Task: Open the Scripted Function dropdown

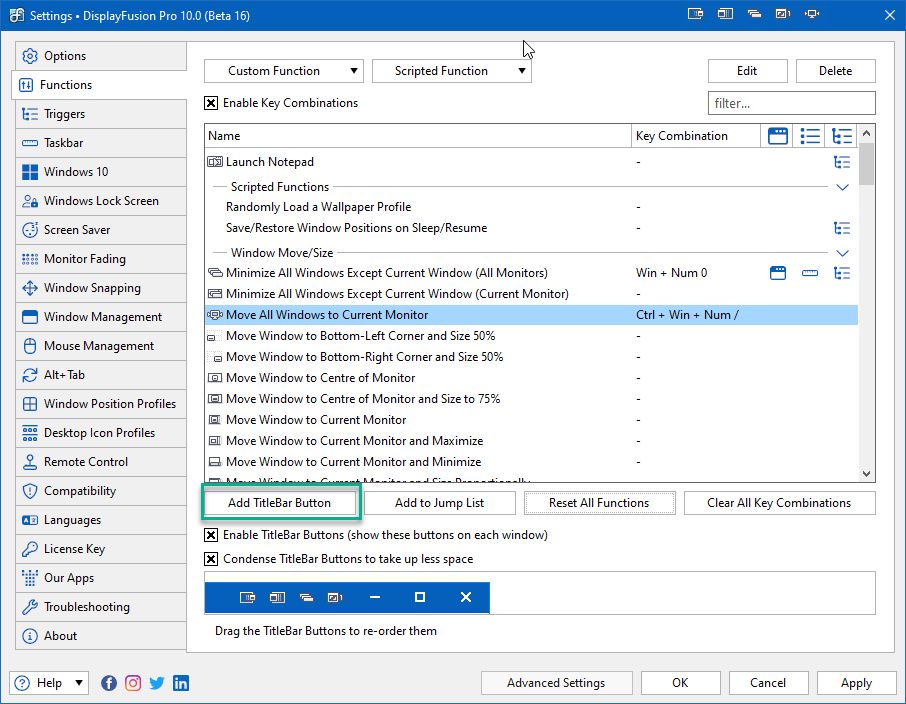Action: tap(451, 71)
